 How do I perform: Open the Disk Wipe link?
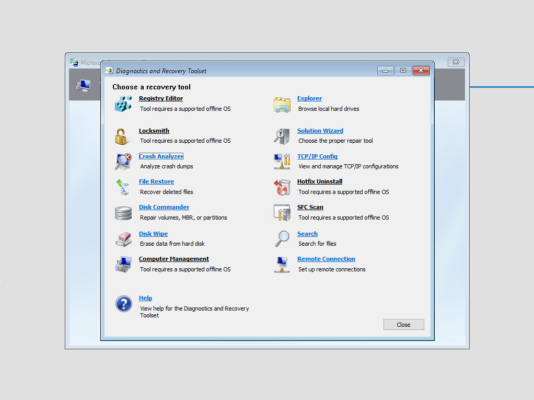pos(153,234)
